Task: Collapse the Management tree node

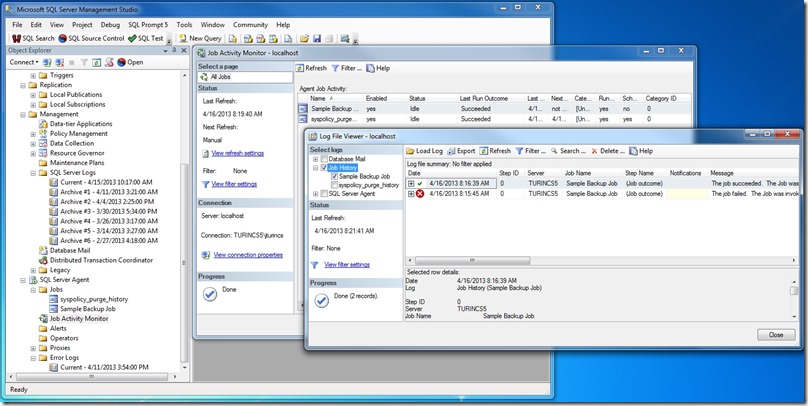Action: (x=23, y=114)
